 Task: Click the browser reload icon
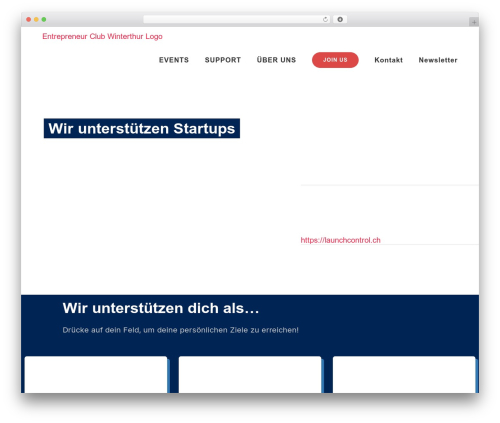(325, 19)
